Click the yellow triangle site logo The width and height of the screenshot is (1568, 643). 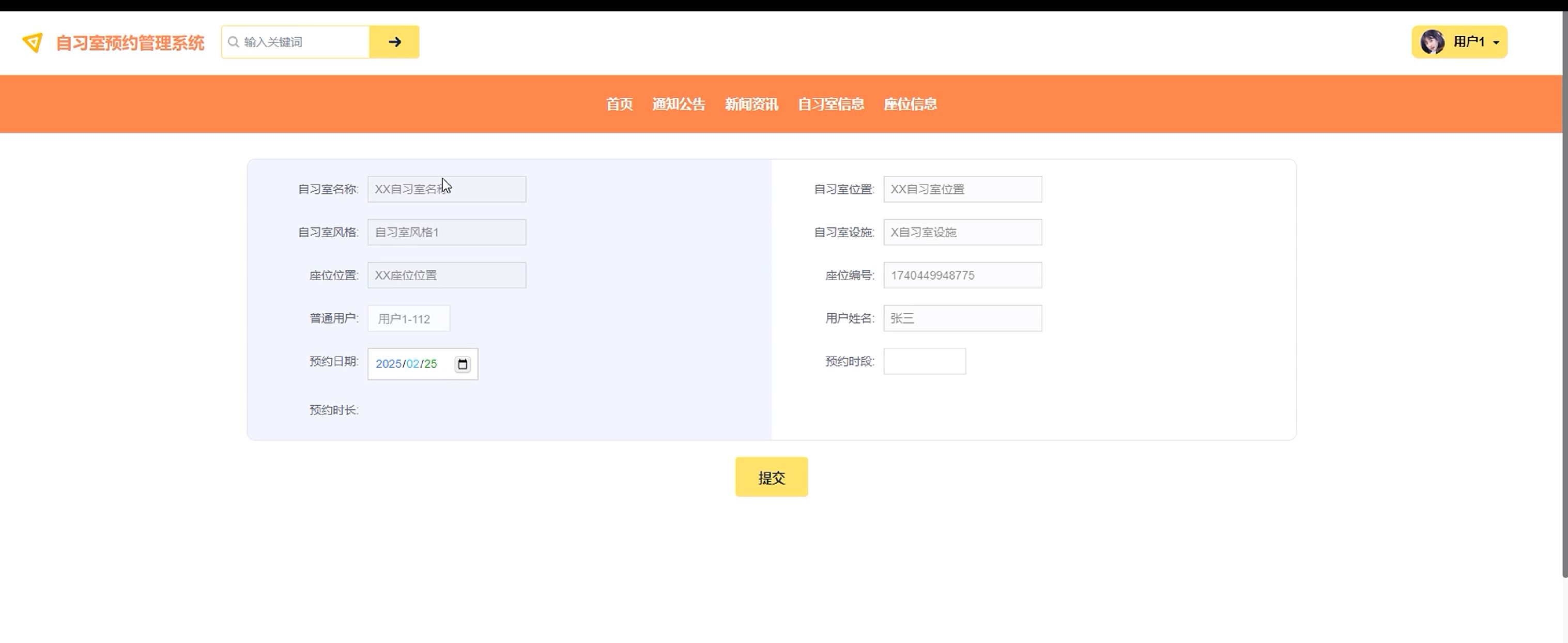[32, 42]
